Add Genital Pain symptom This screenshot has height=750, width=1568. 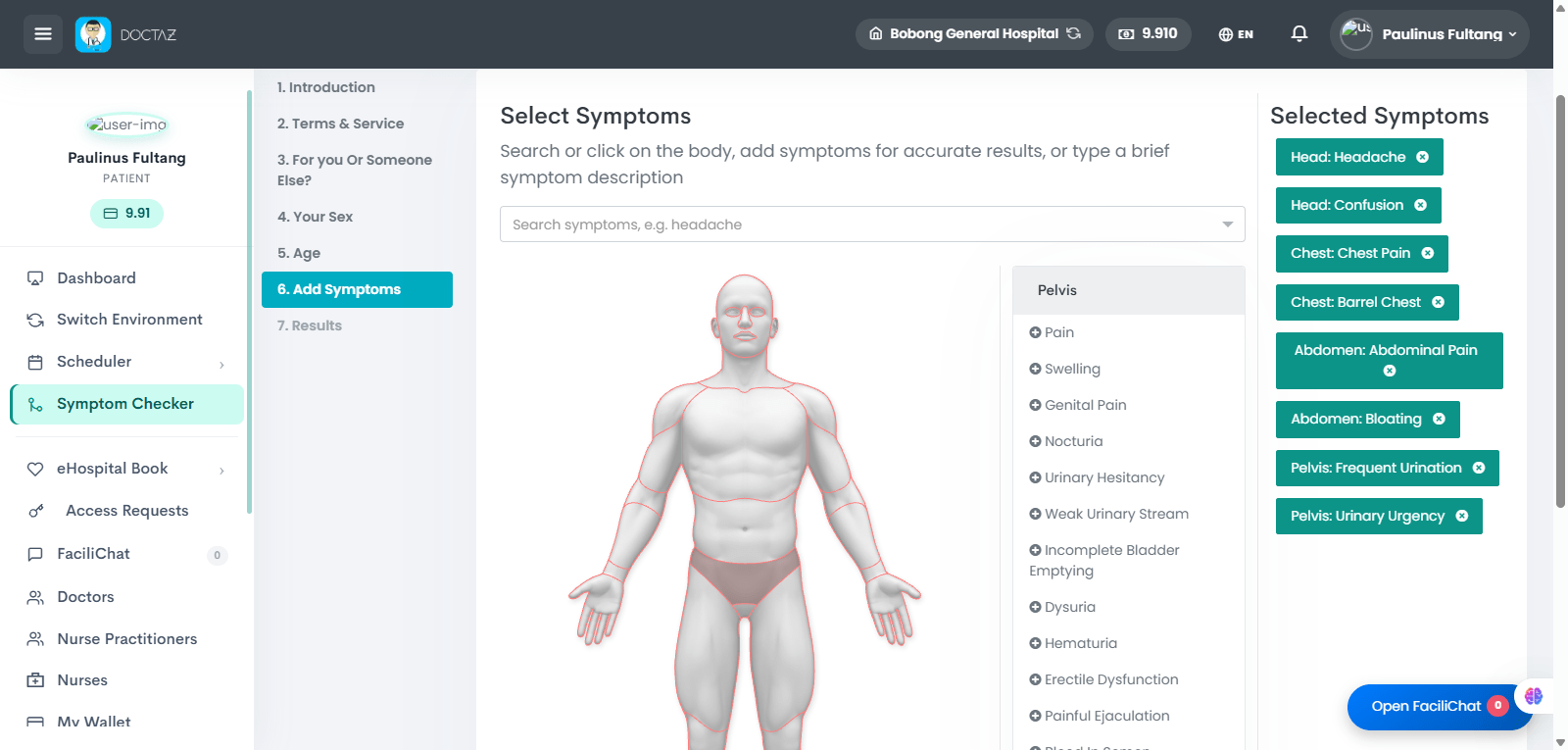point(1078,405)
